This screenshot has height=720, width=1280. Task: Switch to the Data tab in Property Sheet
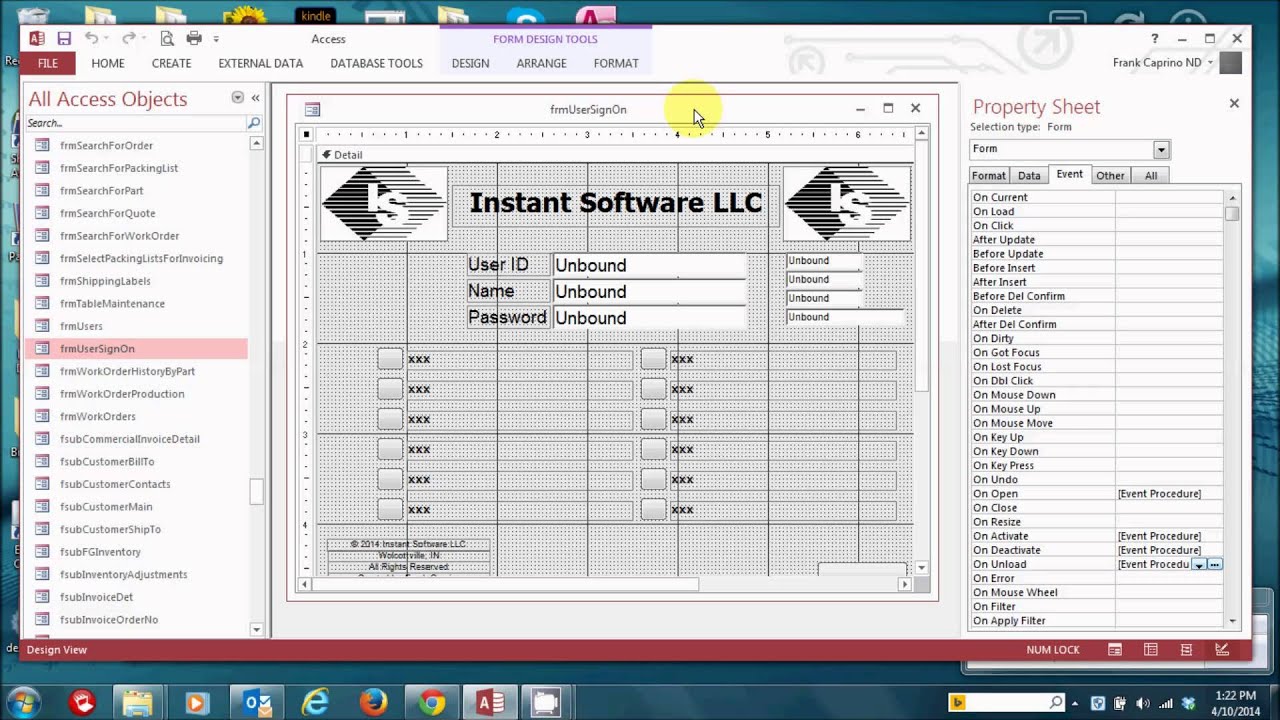coord(1029,176)
